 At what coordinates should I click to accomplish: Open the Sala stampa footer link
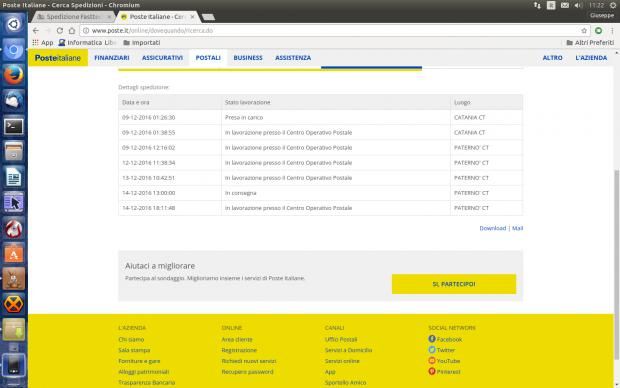click(134, 350)
